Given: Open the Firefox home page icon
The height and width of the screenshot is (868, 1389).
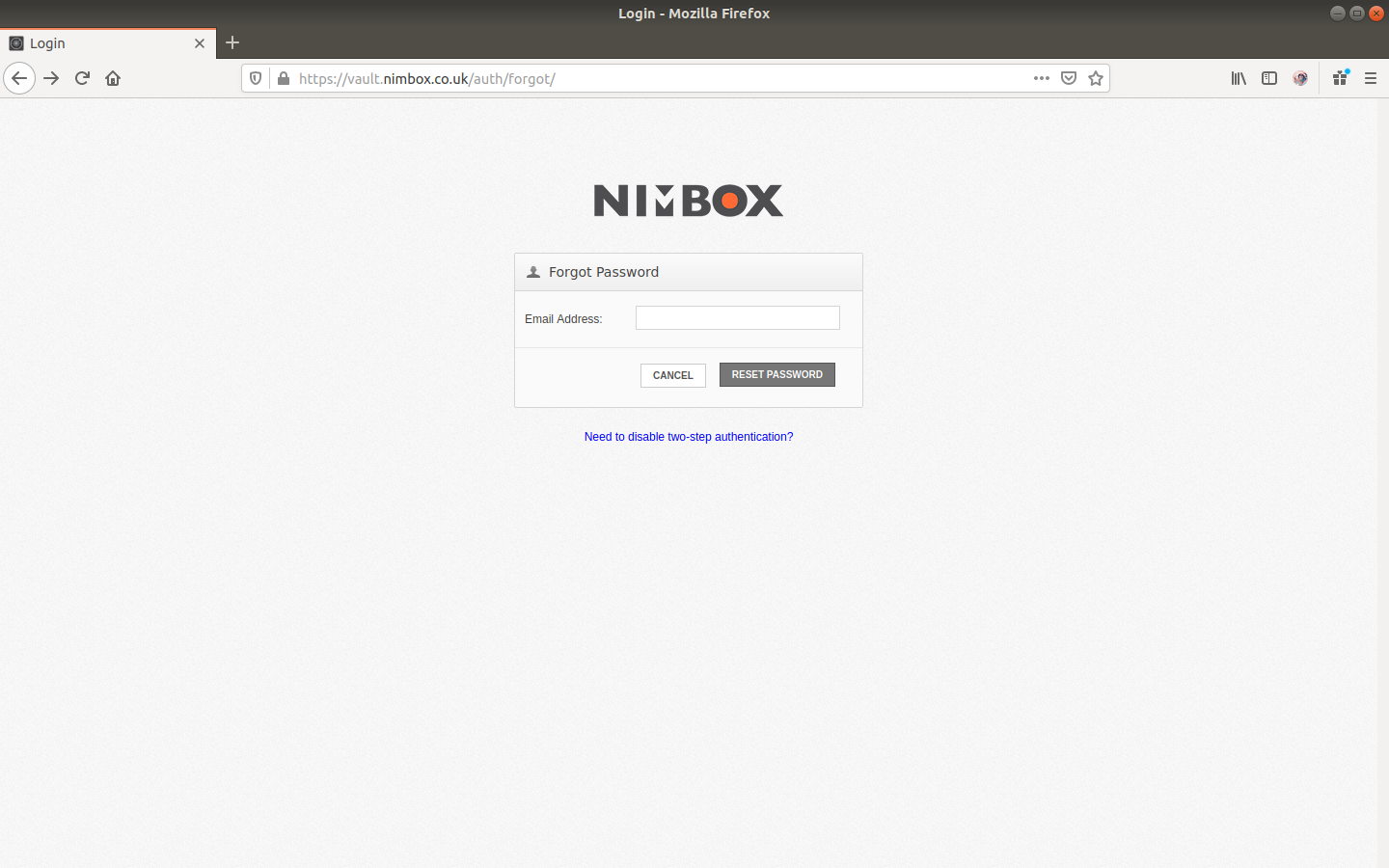Looking at the screenshot, I should [113, 78].
